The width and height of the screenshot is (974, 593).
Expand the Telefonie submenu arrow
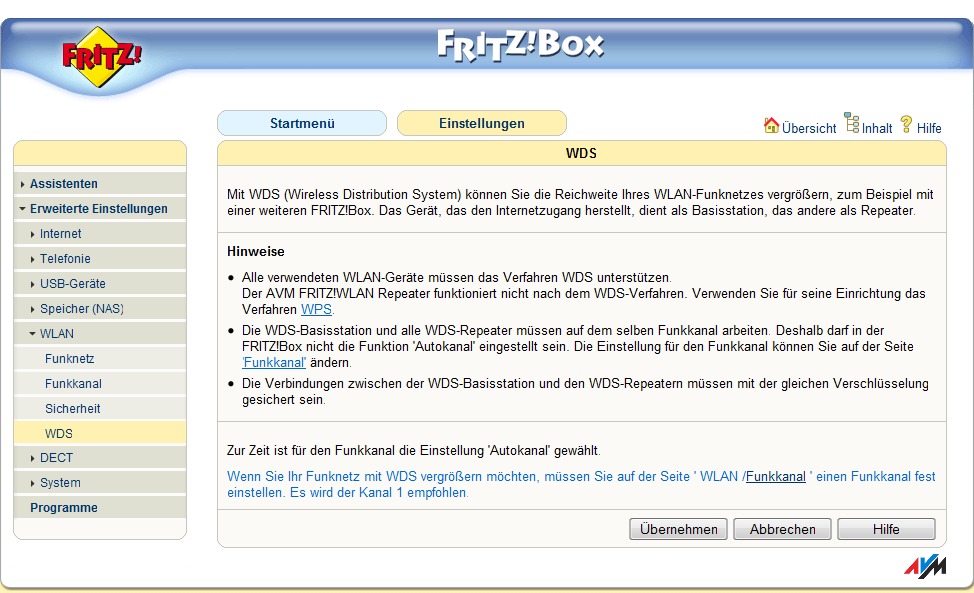point(32,259)
